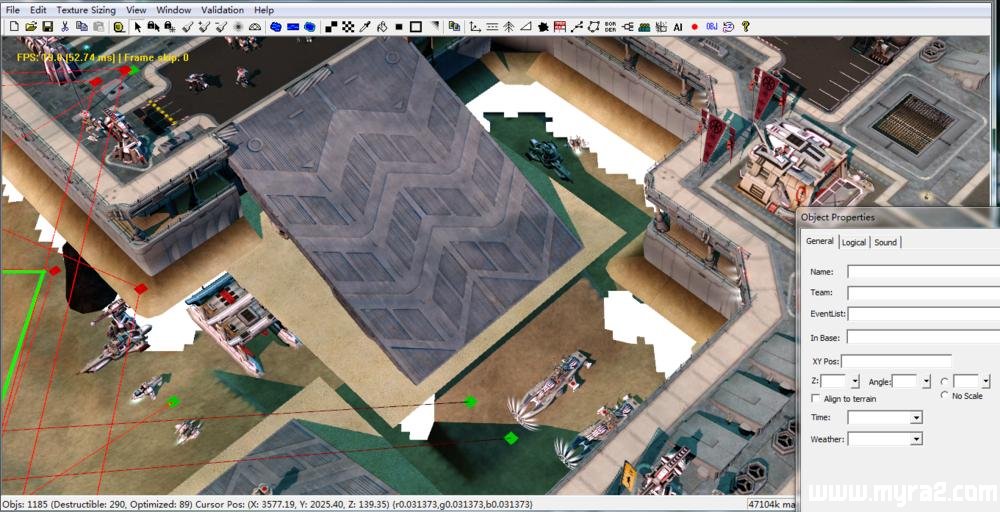Select the pointer arrow tool

137,27
